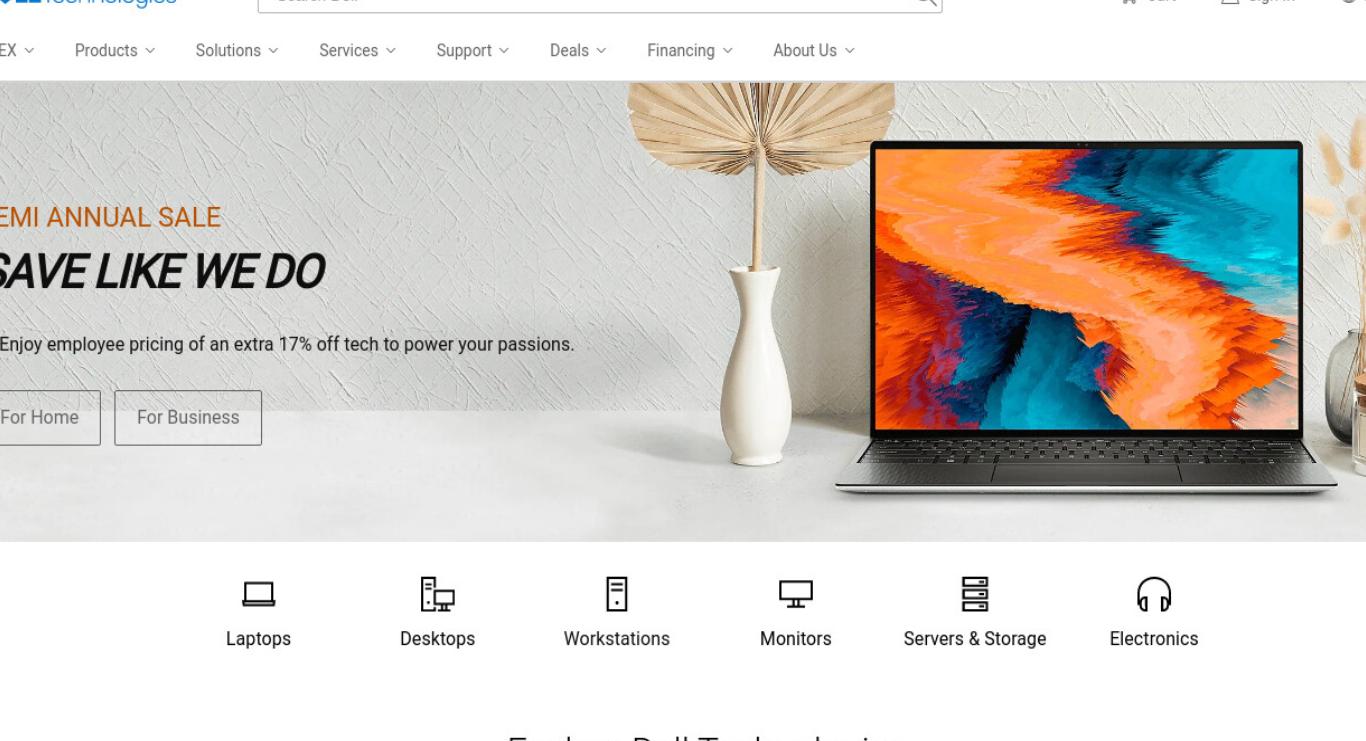Screen dimensions: 1366x741
Task: Expand the Solutions dropdown menu
Action: coord(237,50)
